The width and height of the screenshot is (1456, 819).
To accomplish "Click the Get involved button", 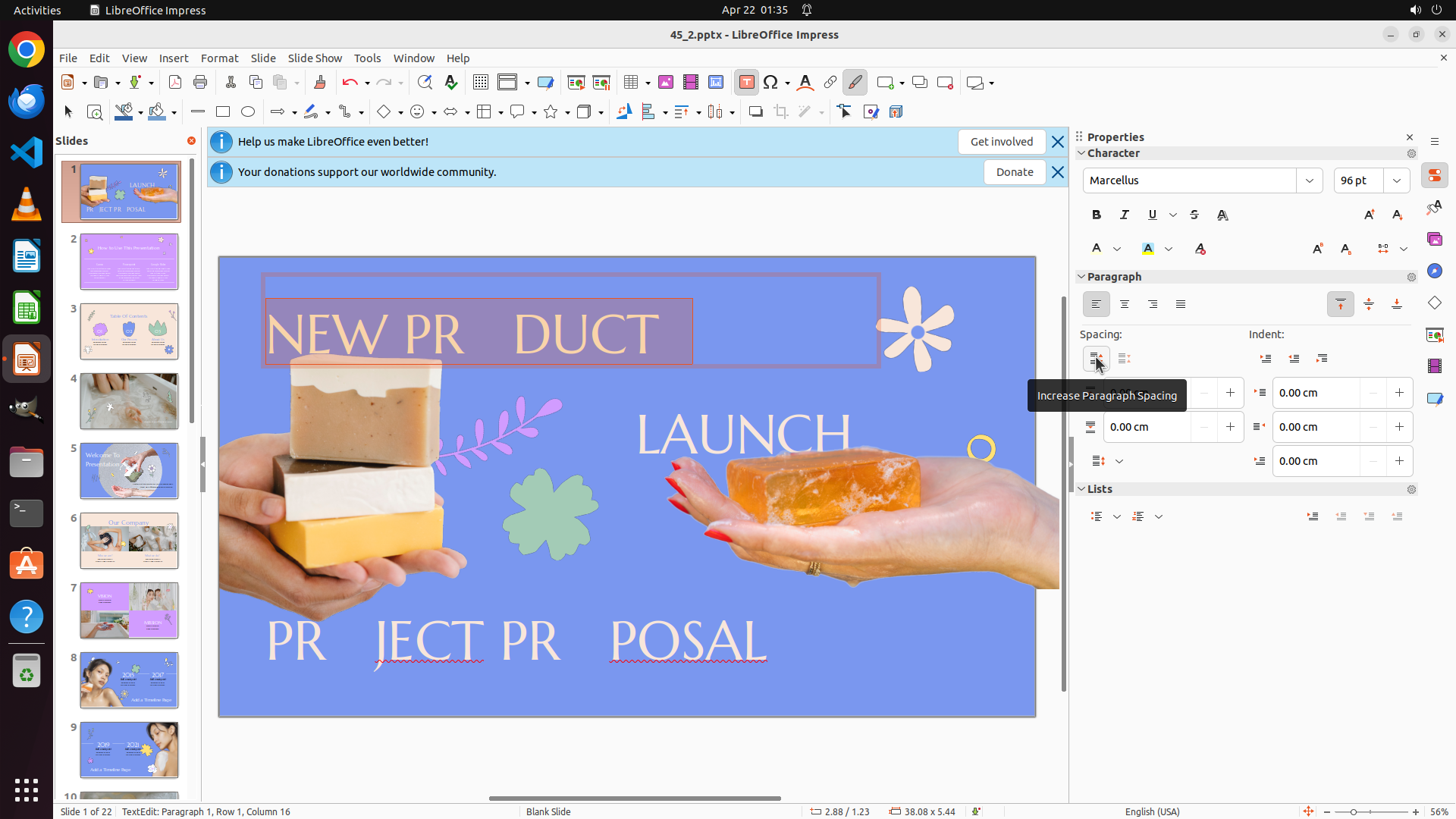I will [1001, 142].
